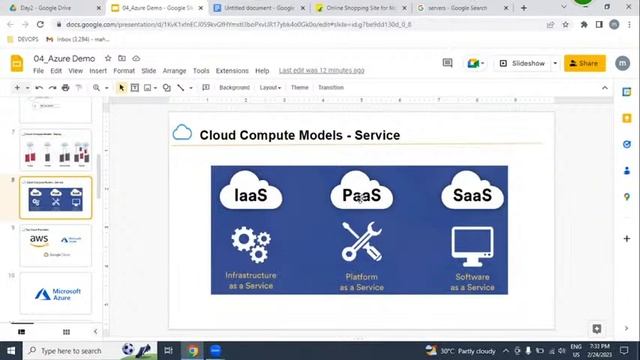Check the cloud document status icon

(x=136, y=58)
